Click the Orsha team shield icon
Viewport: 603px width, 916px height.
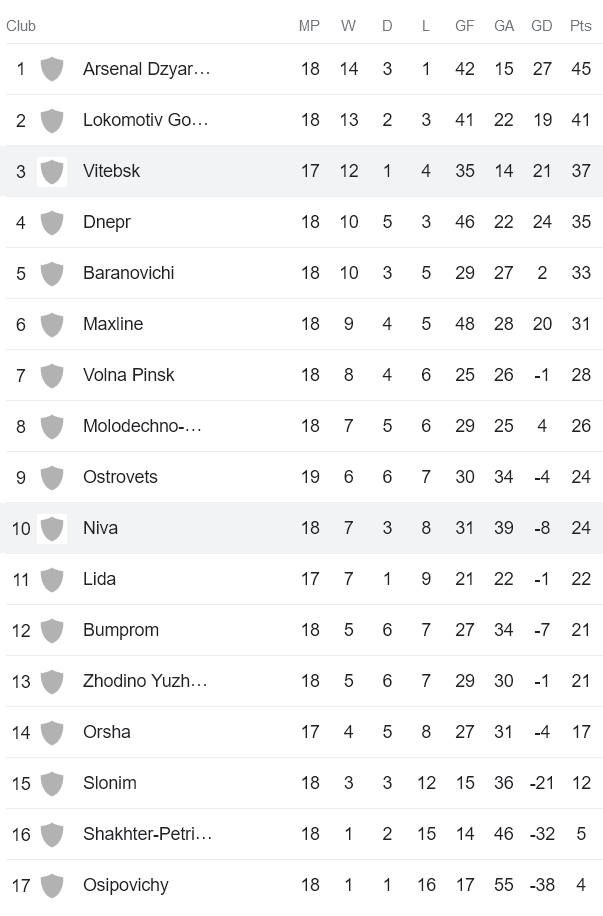point(52,732)
